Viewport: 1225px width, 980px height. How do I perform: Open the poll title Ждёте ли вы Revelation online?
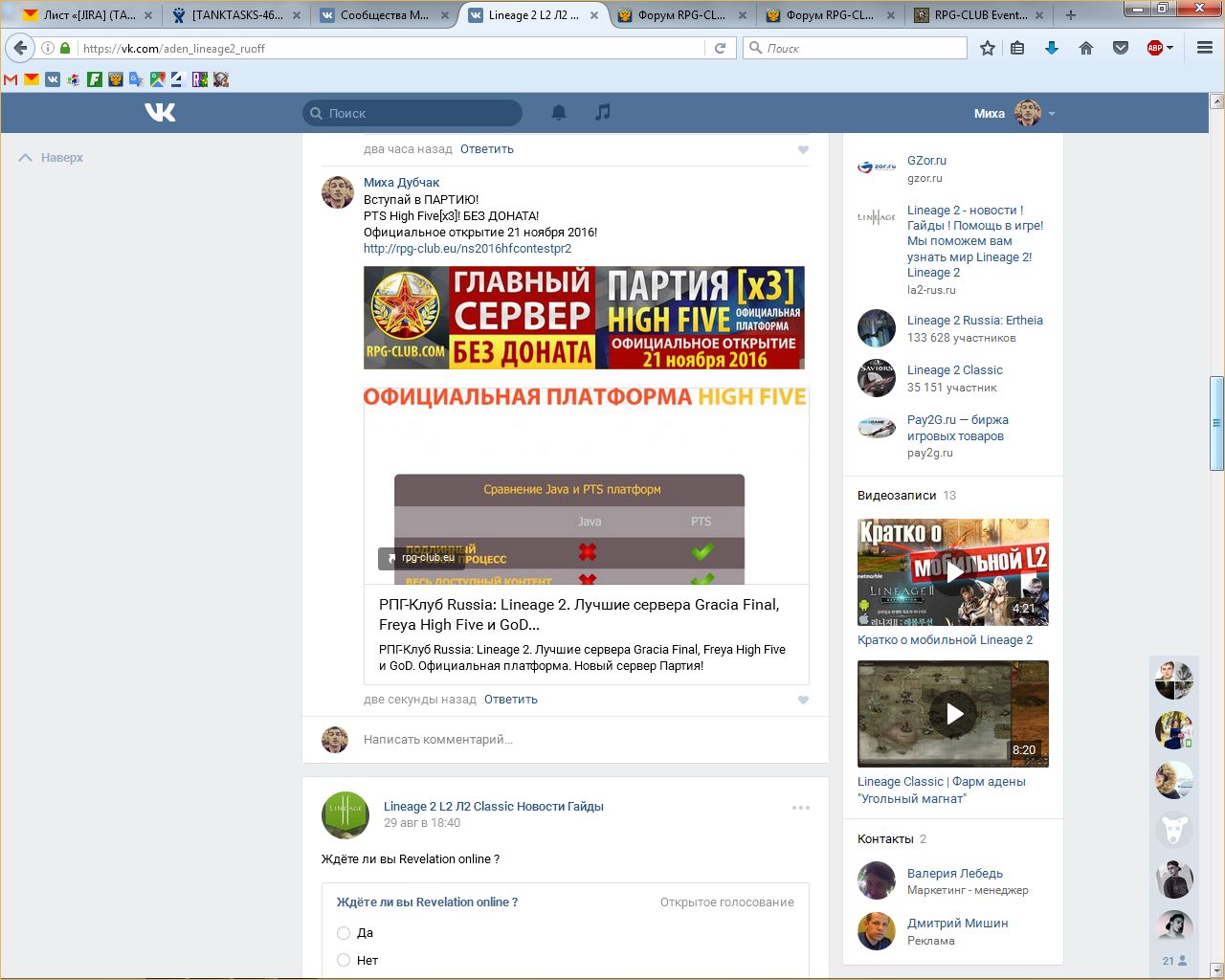coord(427,902)
